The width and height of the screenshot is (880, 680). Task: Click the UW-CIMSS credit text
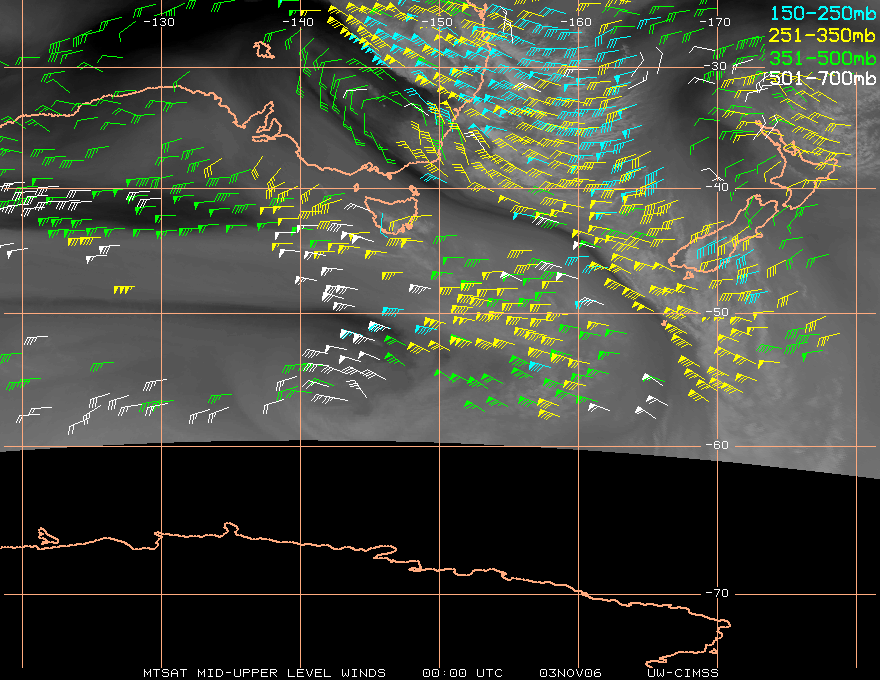tap(682, 673)
